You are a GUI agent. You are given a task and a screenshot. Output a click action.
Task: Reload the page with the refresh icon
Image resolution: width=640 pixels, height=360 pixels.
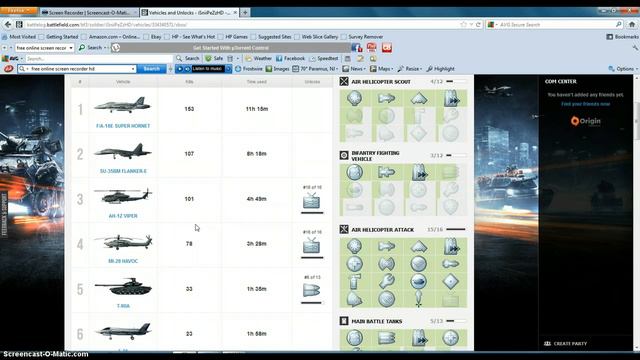(478, 24)
